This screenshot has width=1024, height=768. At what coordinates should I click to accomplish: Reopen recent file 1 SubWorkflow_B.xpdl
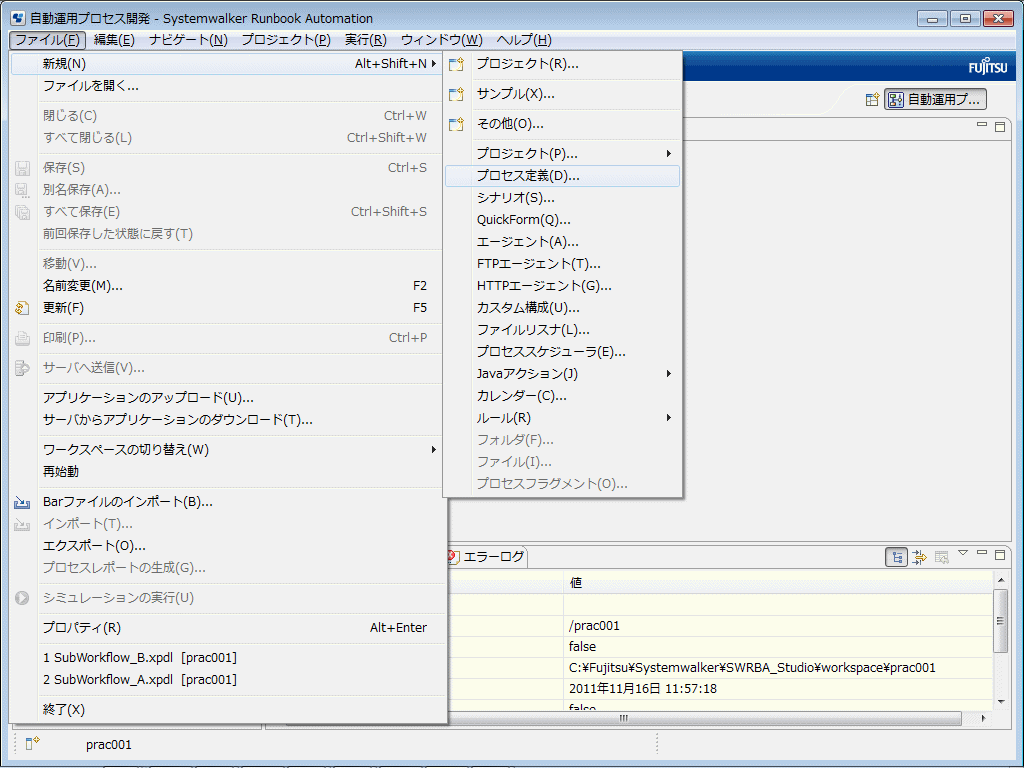227,658
